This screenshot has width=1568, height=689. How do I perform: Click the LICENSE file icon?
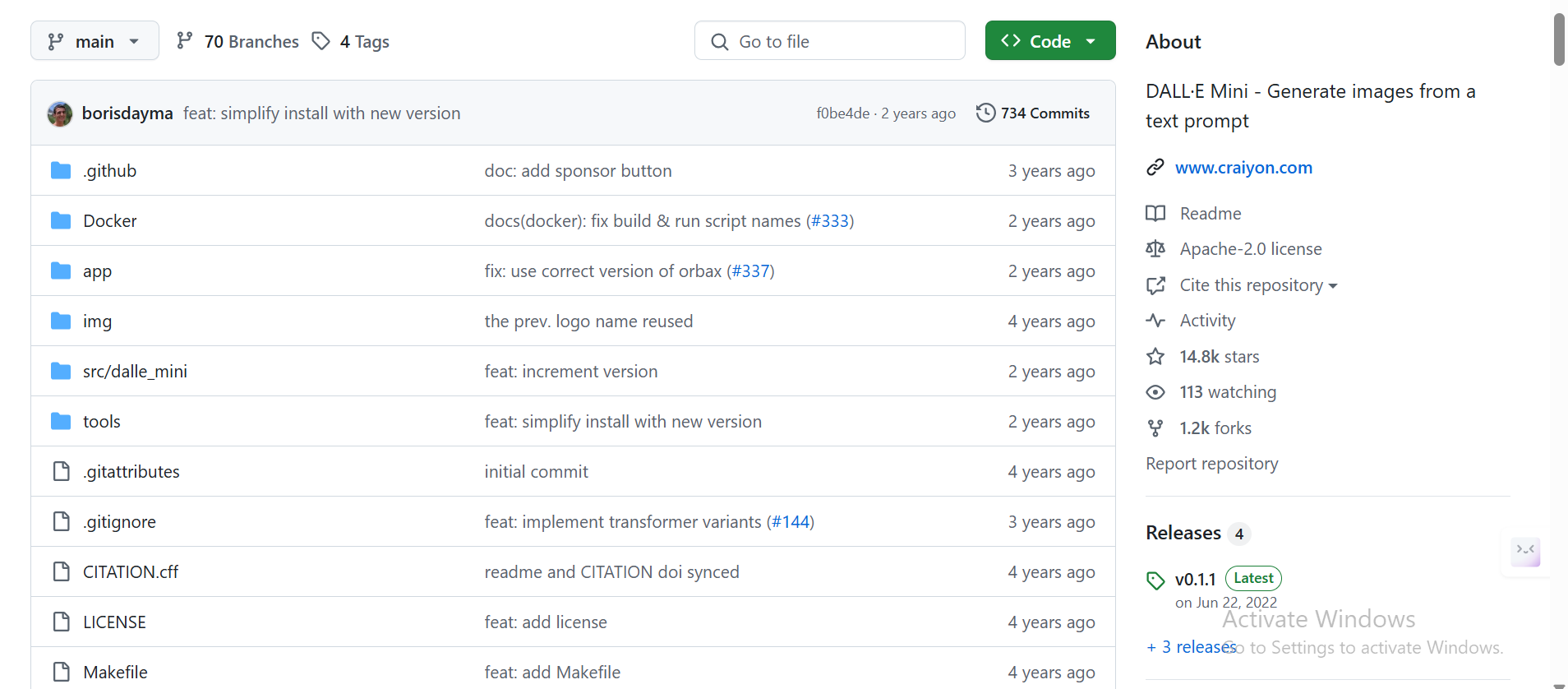tap(61, 622)
